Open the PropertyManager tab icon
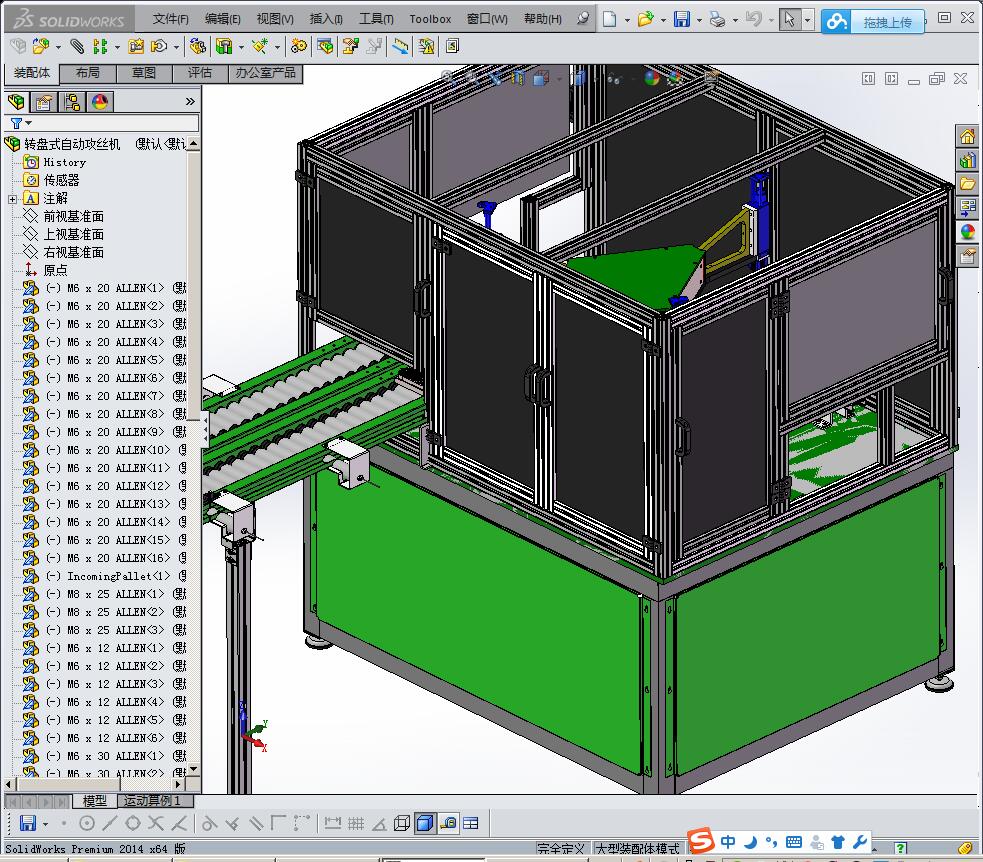 [x=44, y=102]
